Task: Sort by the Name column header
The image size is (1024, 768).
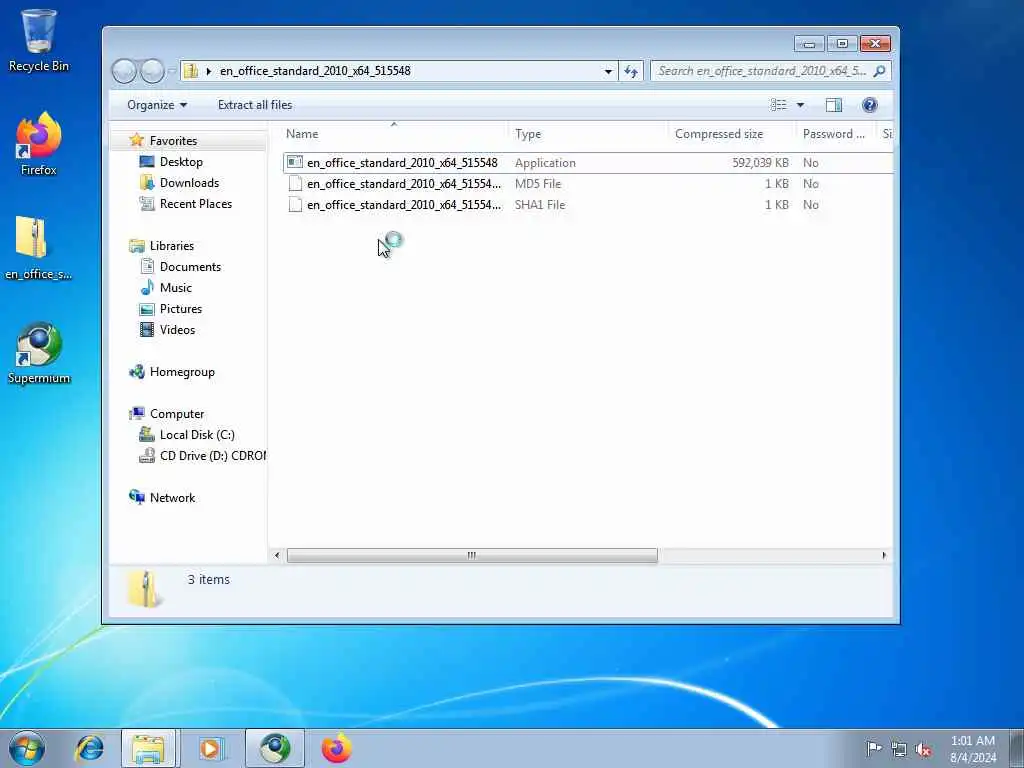Action: (394, 134)
